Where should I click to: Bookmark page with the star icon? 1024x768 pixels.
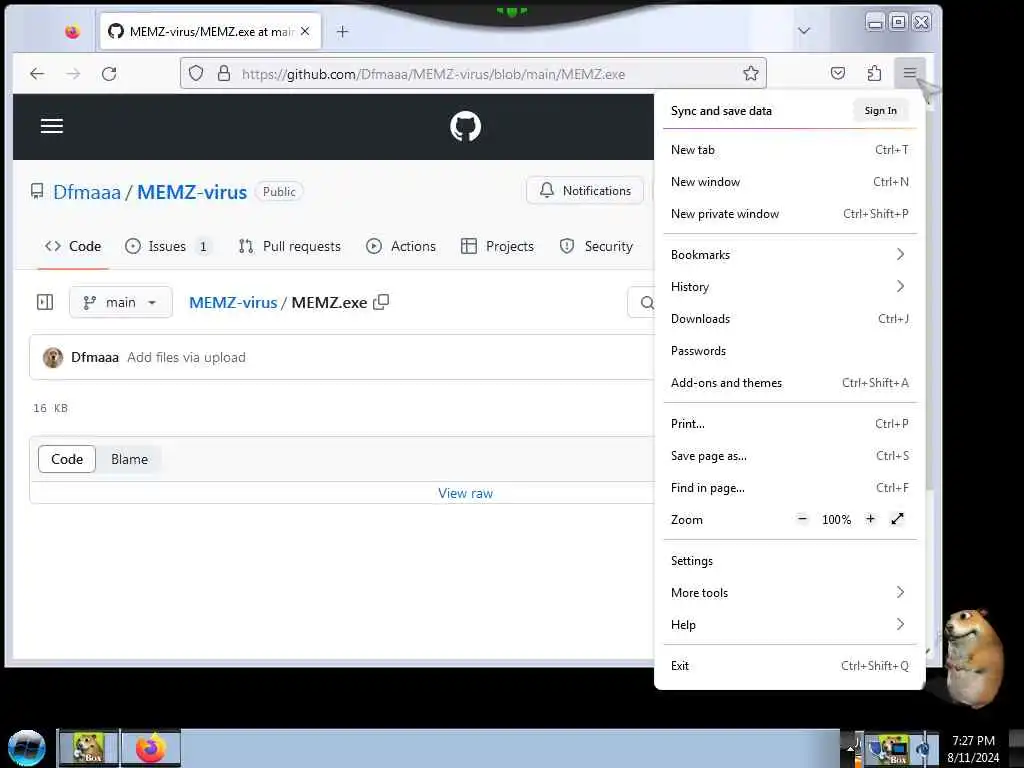point(751,73)
